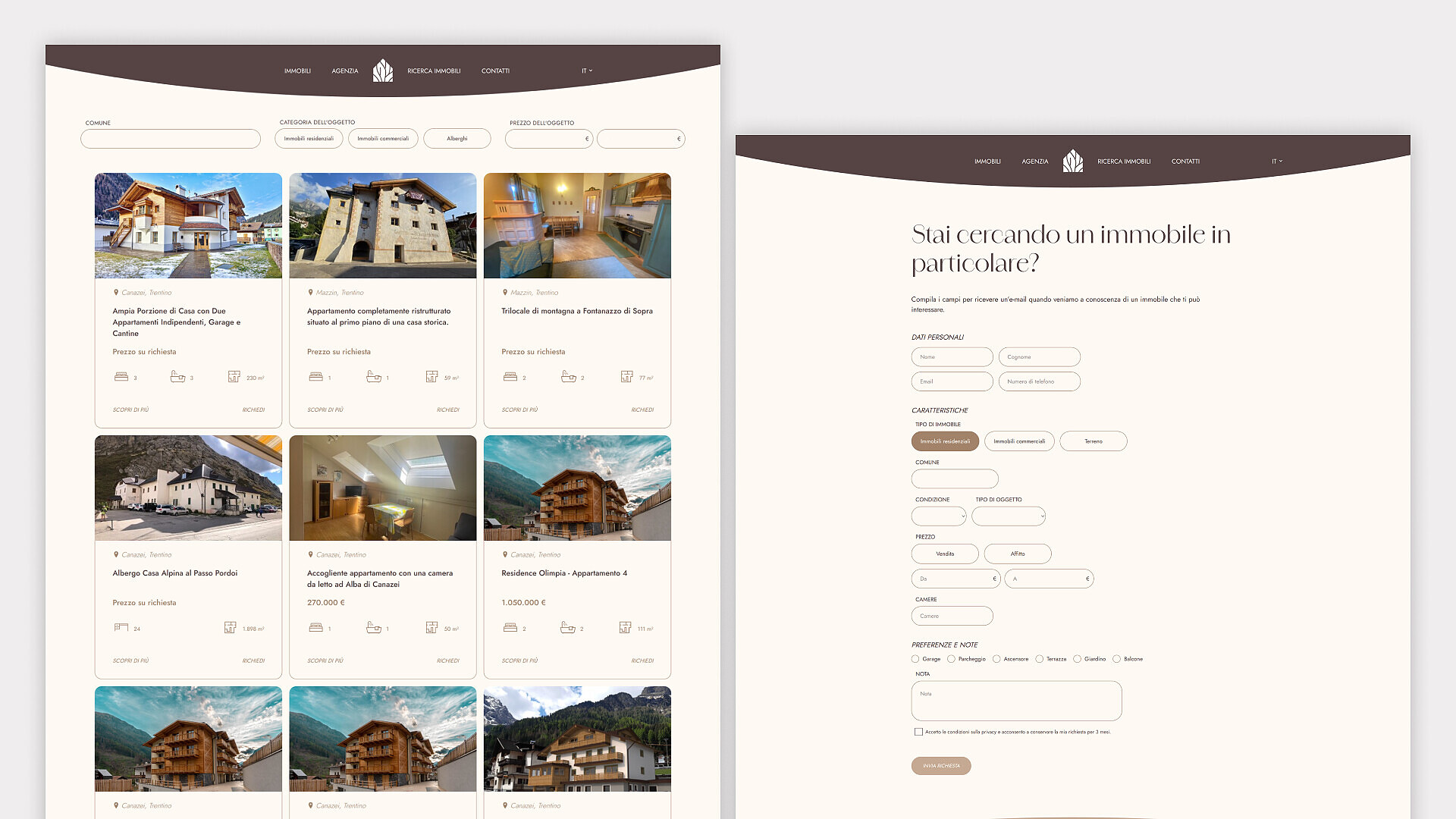
Task: Check the privacy conditions acceptance checkbox
Action: tap(918, 732)
